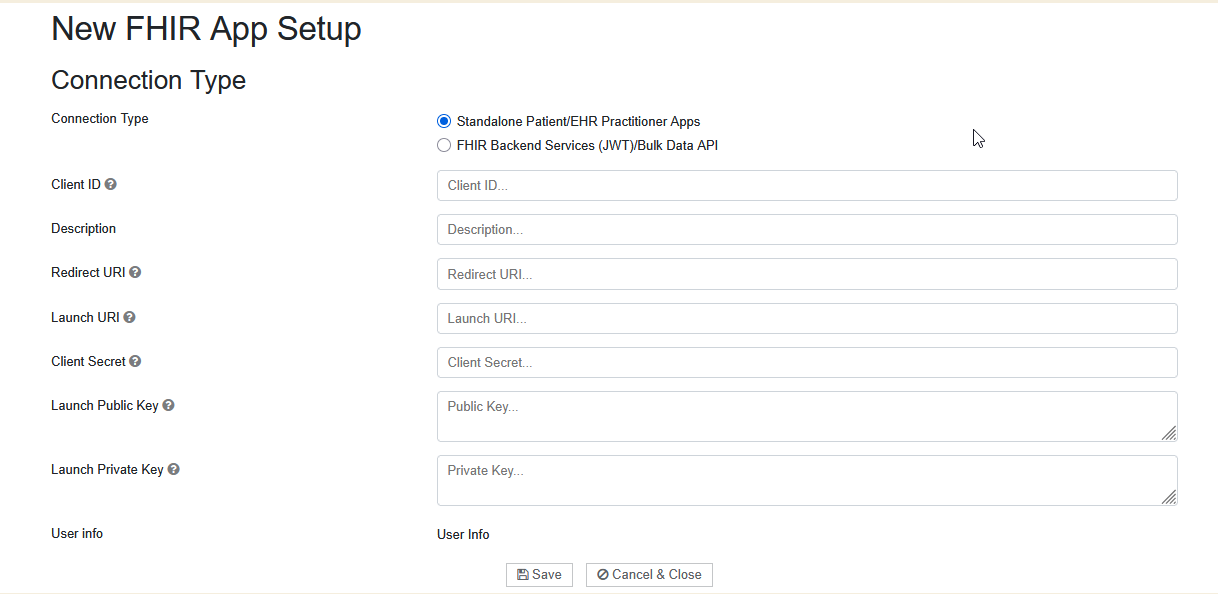Click the Launch Public Key help icon
The image size is (1218, 594).
[x=168, y=405]
